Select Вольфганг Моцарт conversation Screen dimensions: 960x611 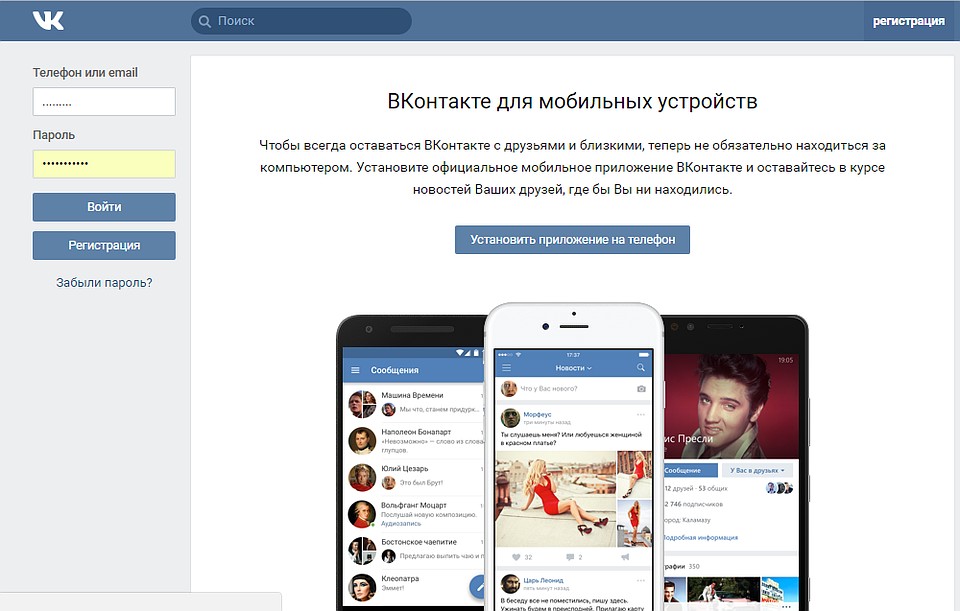click(x=414, y=514)
